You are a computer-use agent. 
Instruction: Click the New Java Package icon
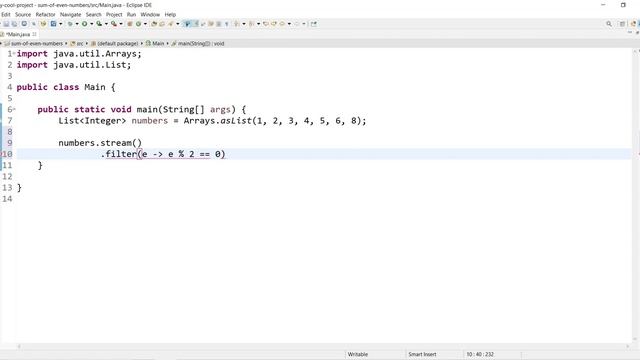130,24
